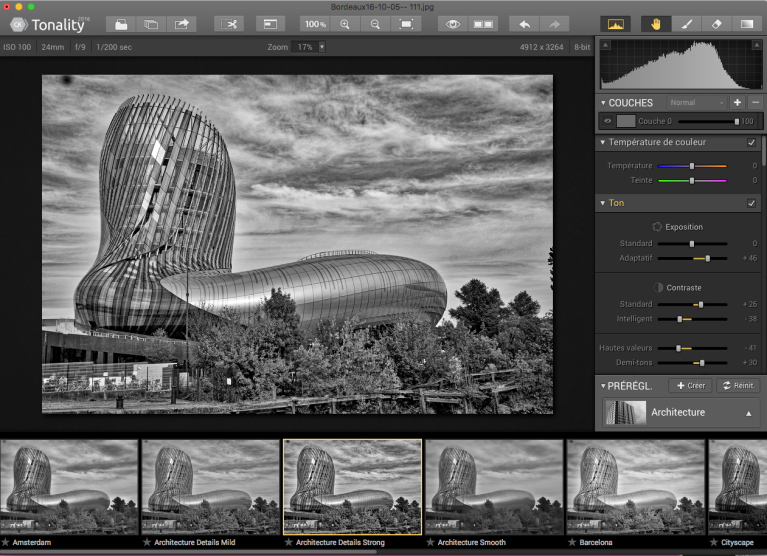Click the Réinit. reset button

738,385
